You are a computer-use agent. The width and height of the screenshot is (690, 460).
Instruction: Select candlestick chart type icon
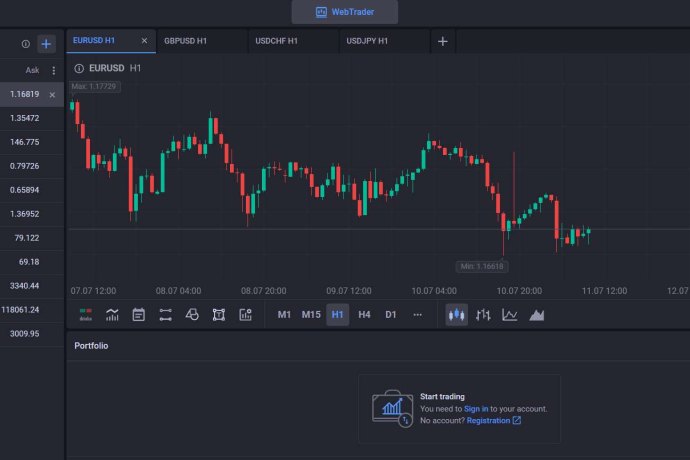[457, 315]
